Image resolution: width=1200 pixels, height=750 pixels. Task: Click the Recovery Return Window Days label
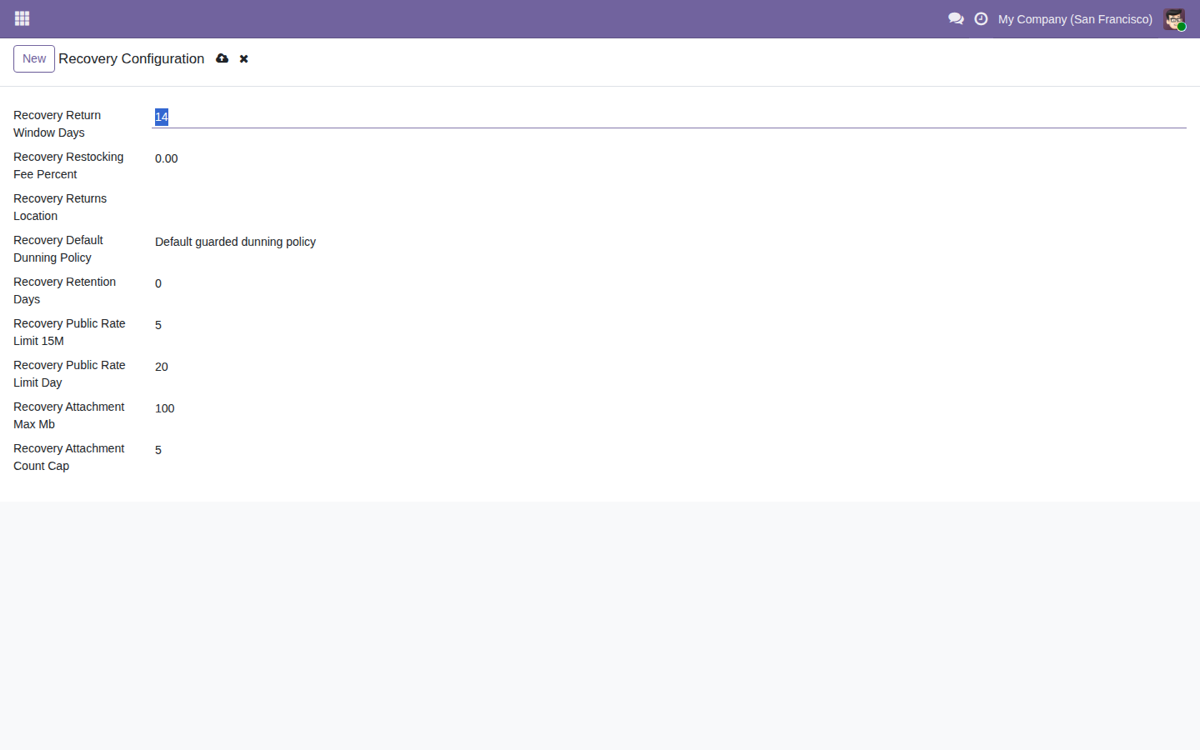(x=57, y=124)
